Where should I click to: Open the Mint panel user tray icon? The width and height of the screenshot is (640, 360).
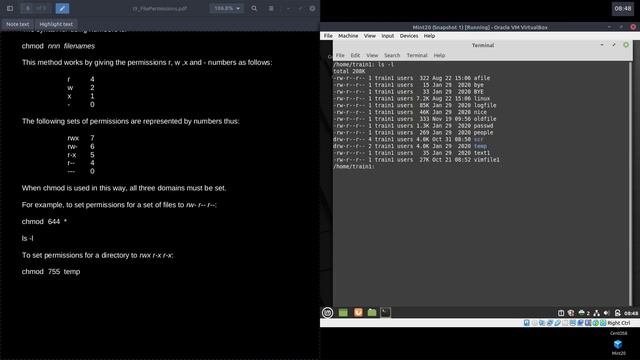point(617,313)
